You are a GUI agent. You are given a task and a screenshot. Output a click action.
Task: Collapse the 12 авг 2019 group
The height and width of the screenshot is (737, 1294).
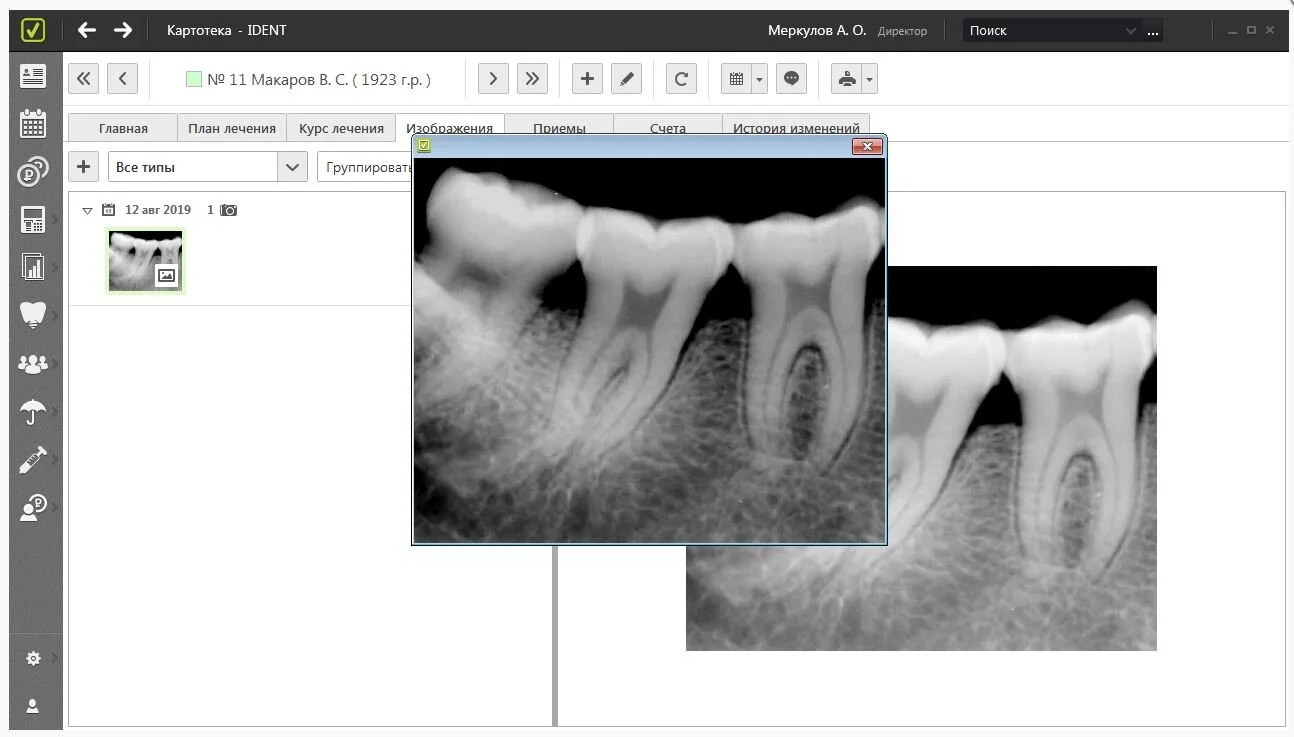pos(88,211)
